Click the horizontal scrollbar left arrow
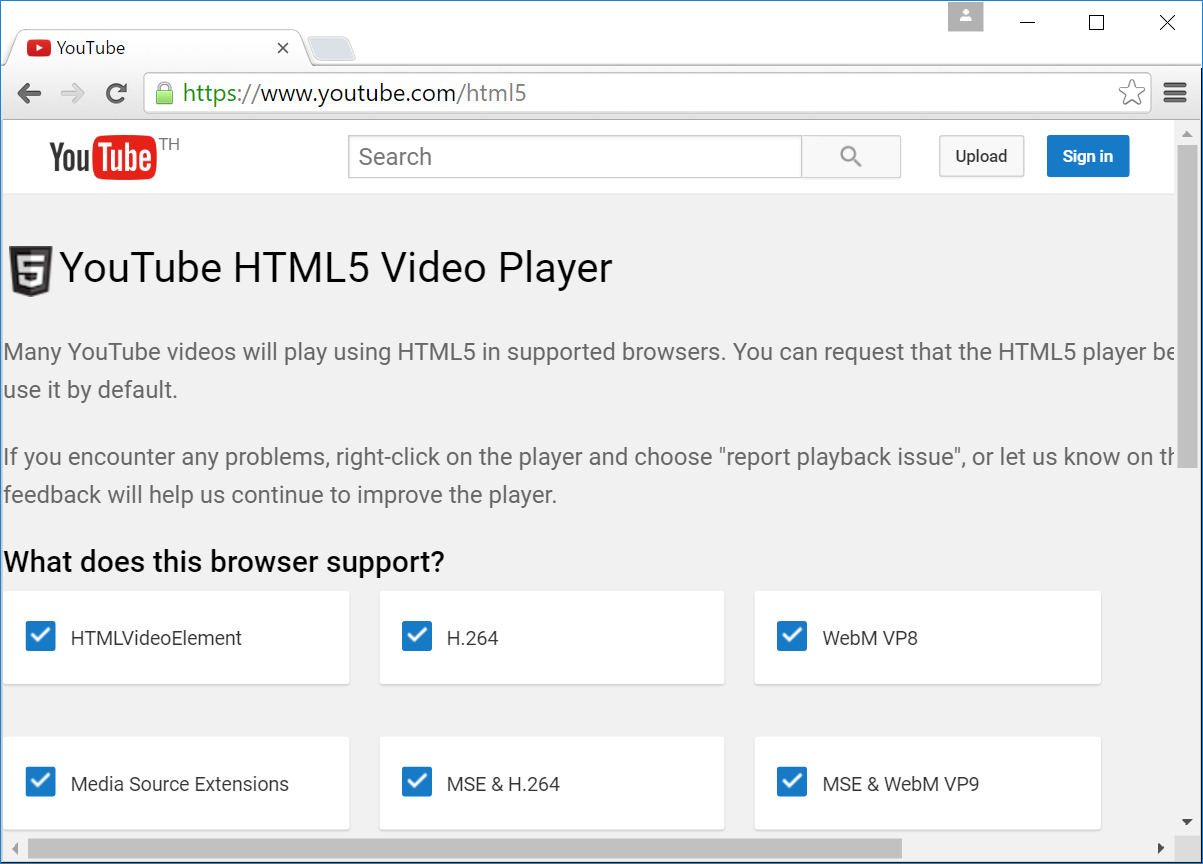The width and height of the screenshot is (1203, 864). (14, 849)
